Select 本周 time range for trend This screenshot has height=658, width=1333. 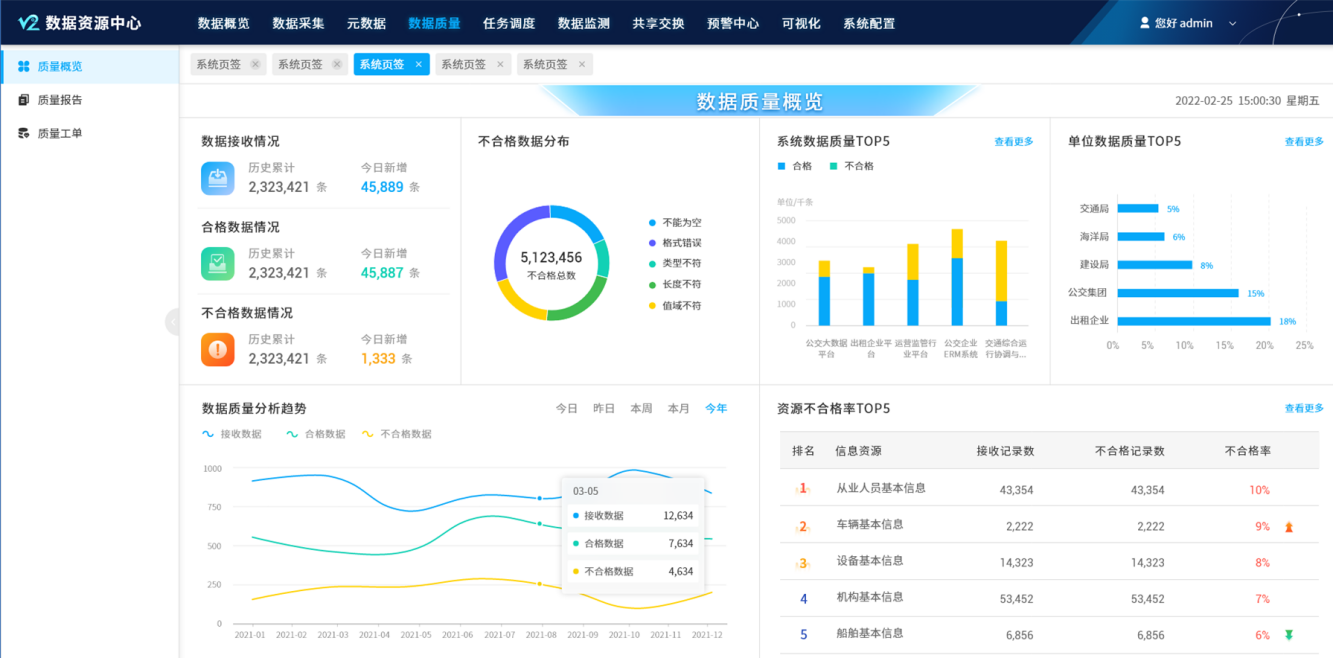coord(641,408)
